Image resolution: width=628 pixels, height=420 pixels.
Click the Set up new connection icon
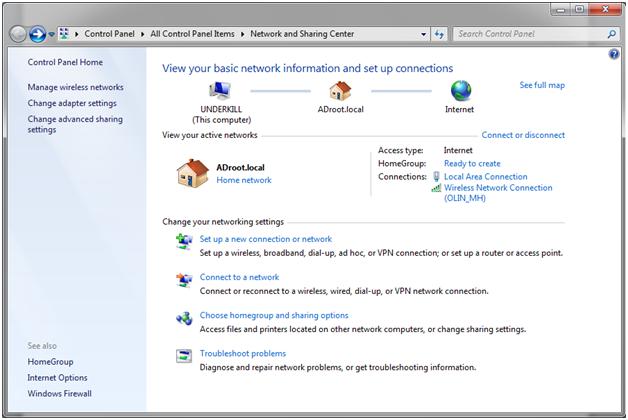(184, 241)
